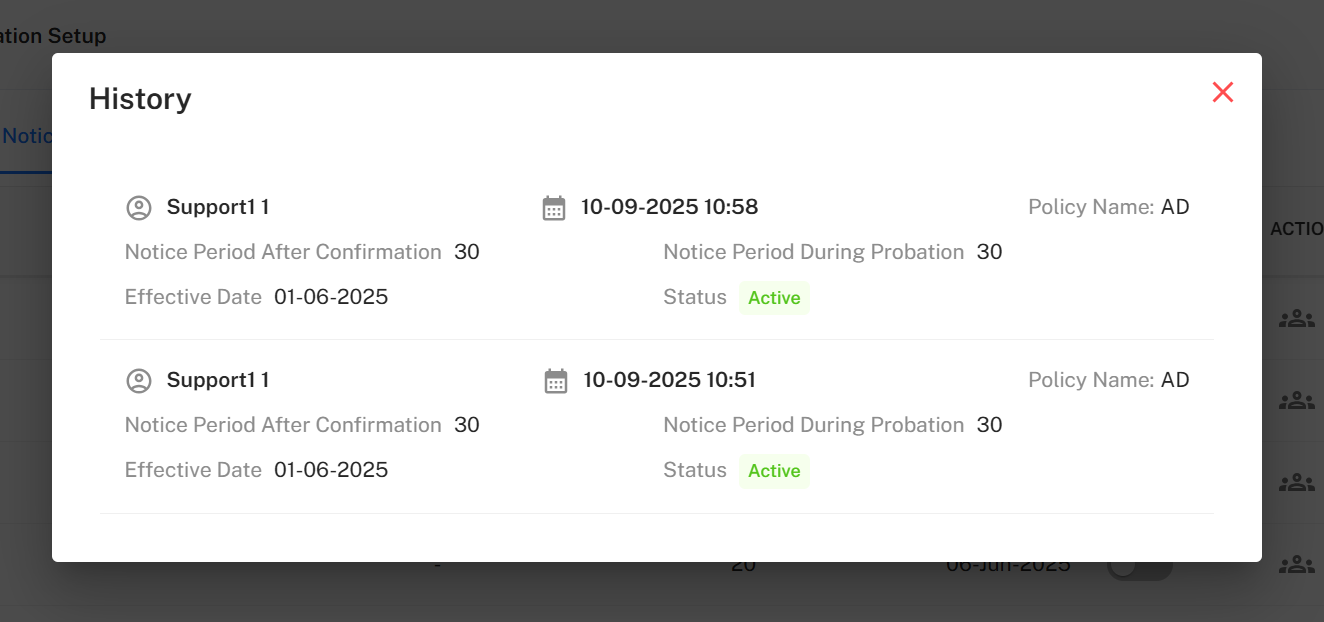Click the Support1 1 name in 10:58 entry
Viewport: 1324px width, 622px height.
coord(217,207)
